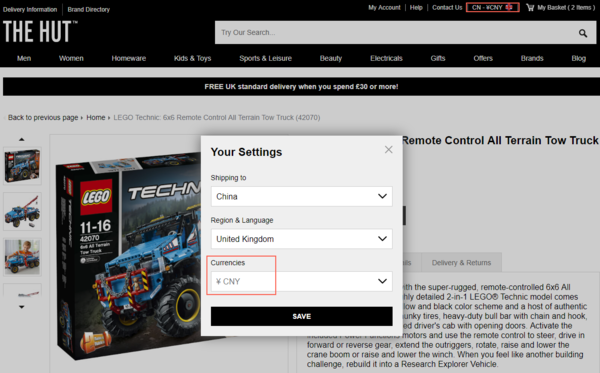Select the first LEGO box thumbnail
Image resolution: width=600 pixels, height=373 pixels.
(x=22, y=166)
